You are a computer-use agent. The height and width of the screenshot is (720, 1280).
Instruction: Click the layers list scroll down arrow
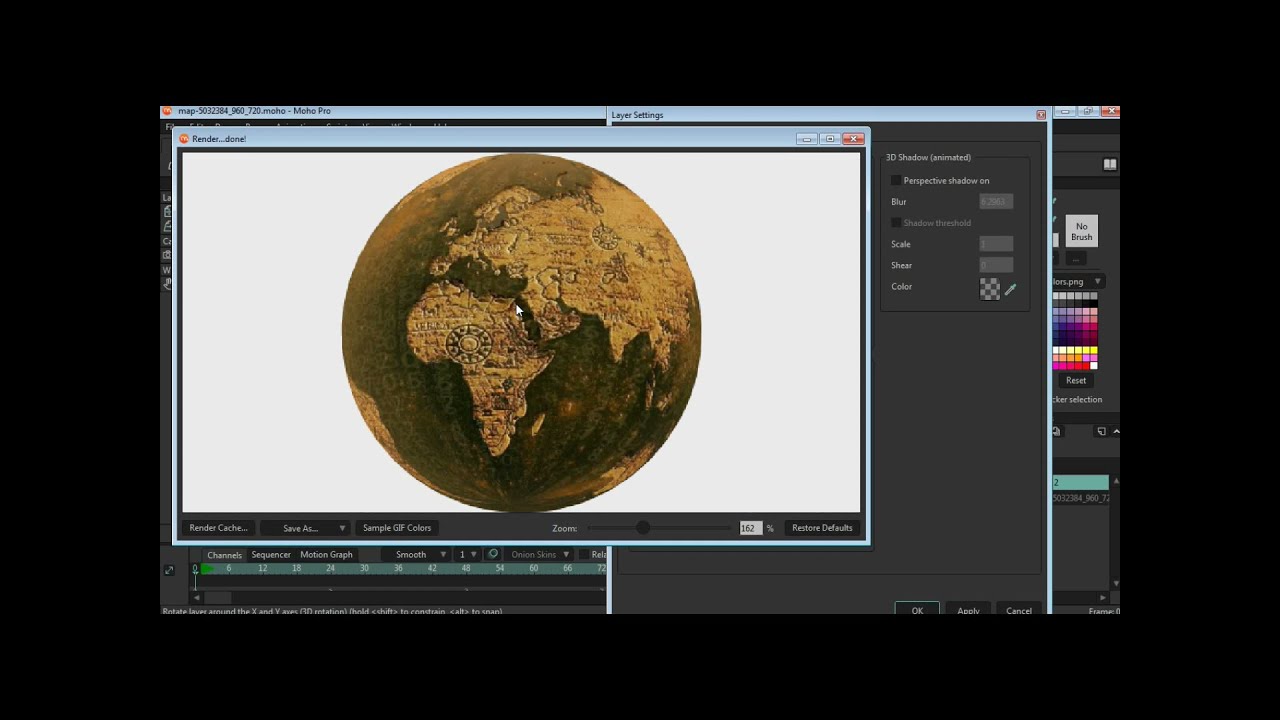click(1116, 584)
